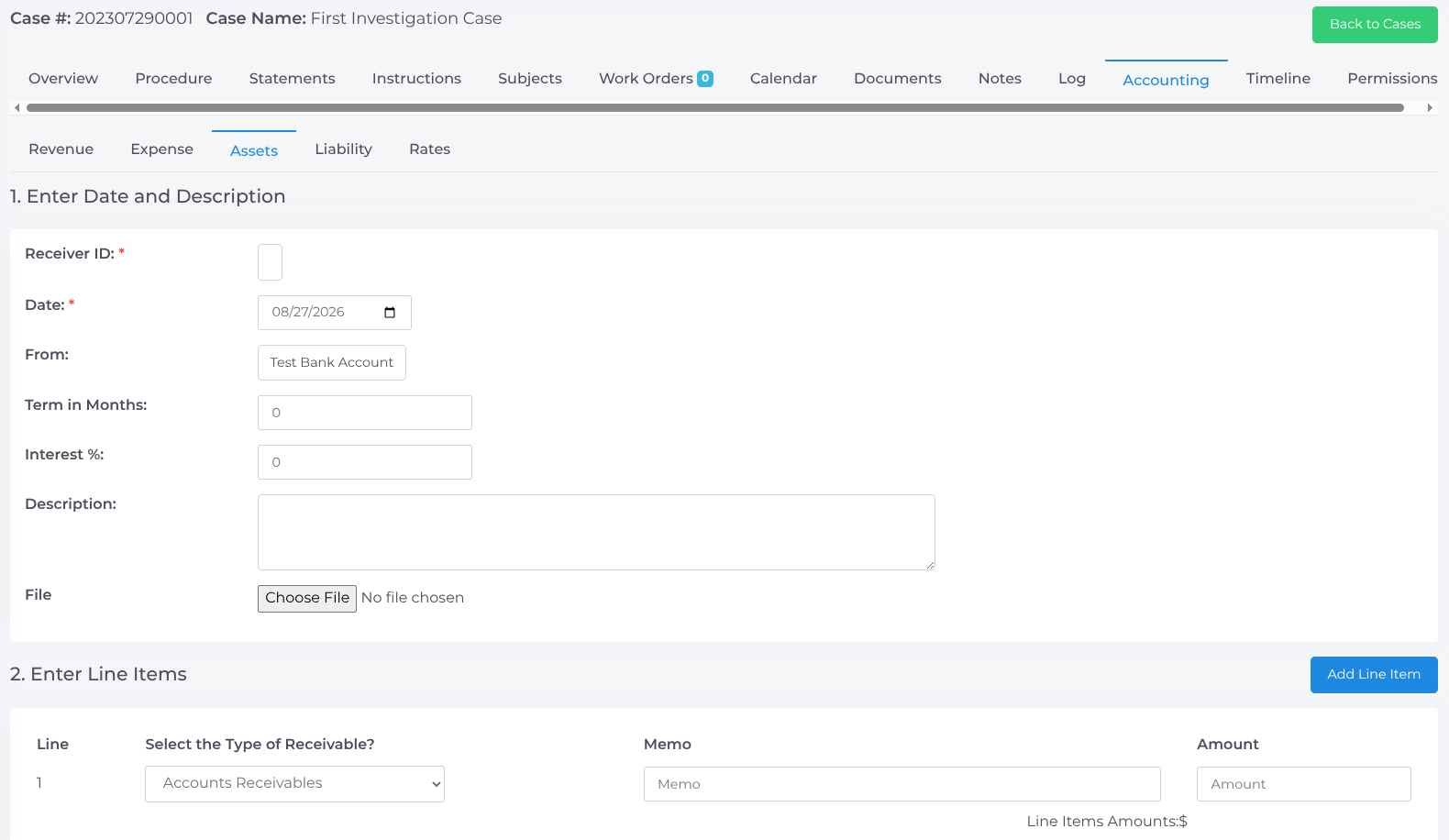The image size is (1449, 840).
Task: Open the Accounts Receivables type dropdown
Action: pyautogui.click(x=294, y=784)
